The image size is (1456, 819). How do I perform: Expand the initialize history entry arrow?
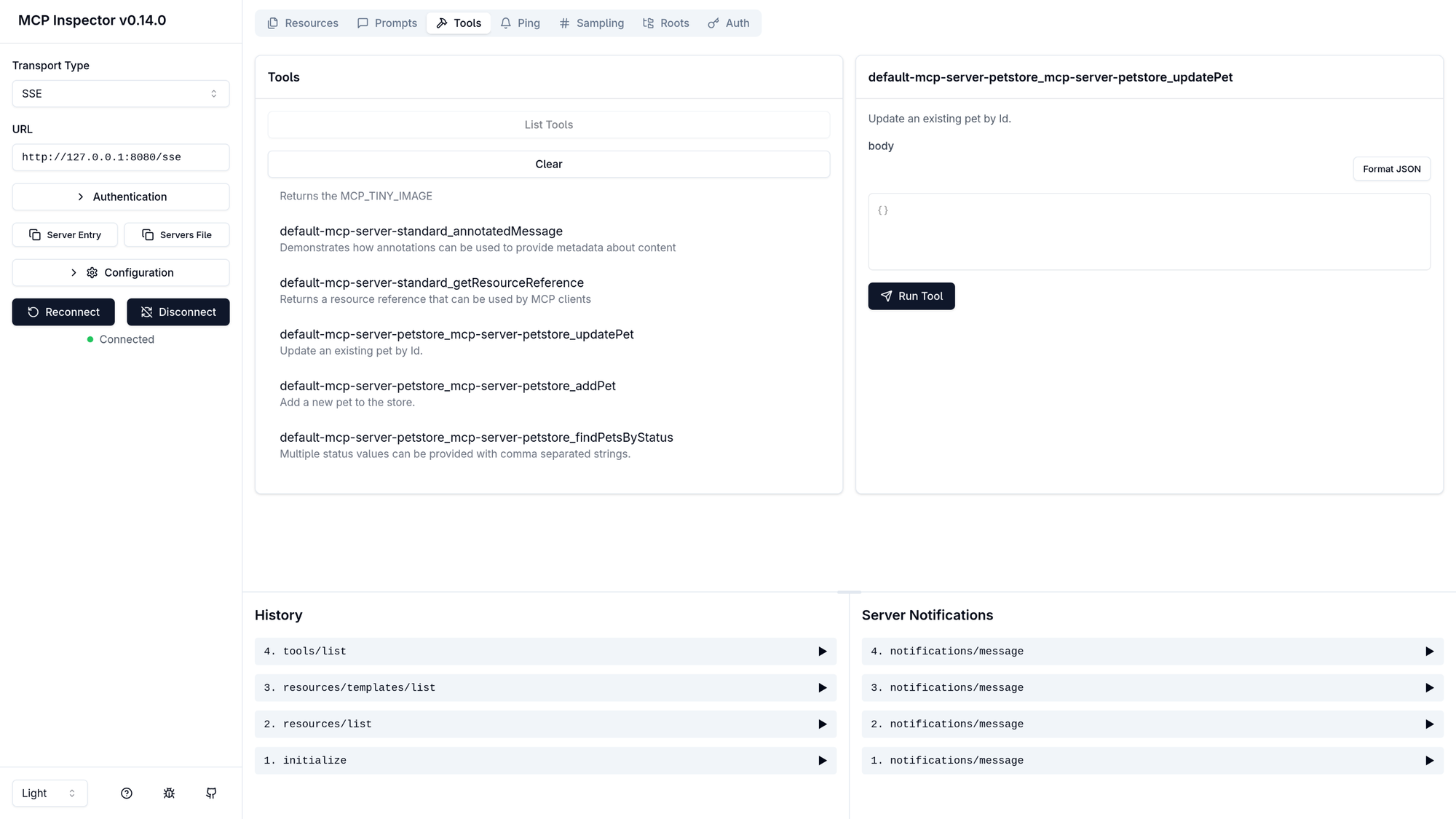pyautogui.click(x=822, y=761)
